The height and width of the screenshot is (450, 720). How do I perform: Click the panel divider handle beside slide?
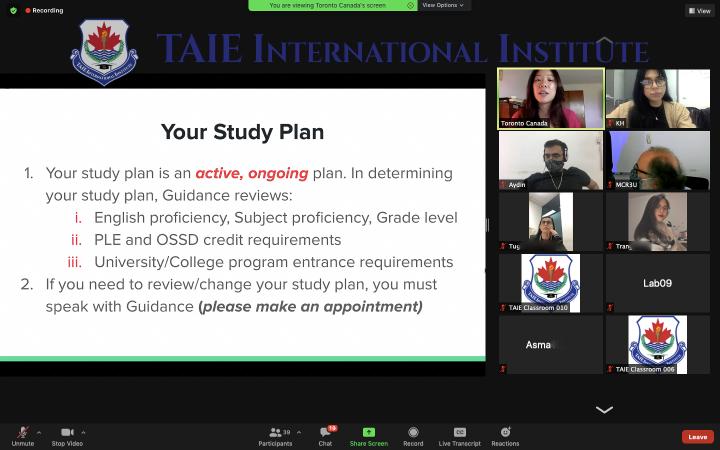coord(487,225)
